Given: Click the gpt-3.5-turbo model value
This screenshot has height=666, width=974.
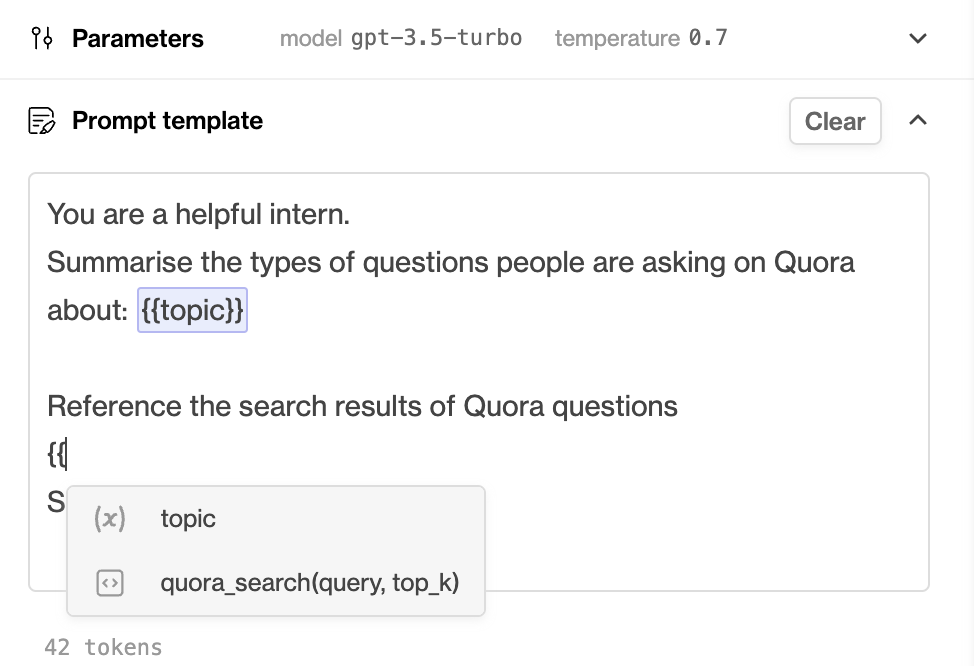Looking at the screenshot, I should pos(437,39).
